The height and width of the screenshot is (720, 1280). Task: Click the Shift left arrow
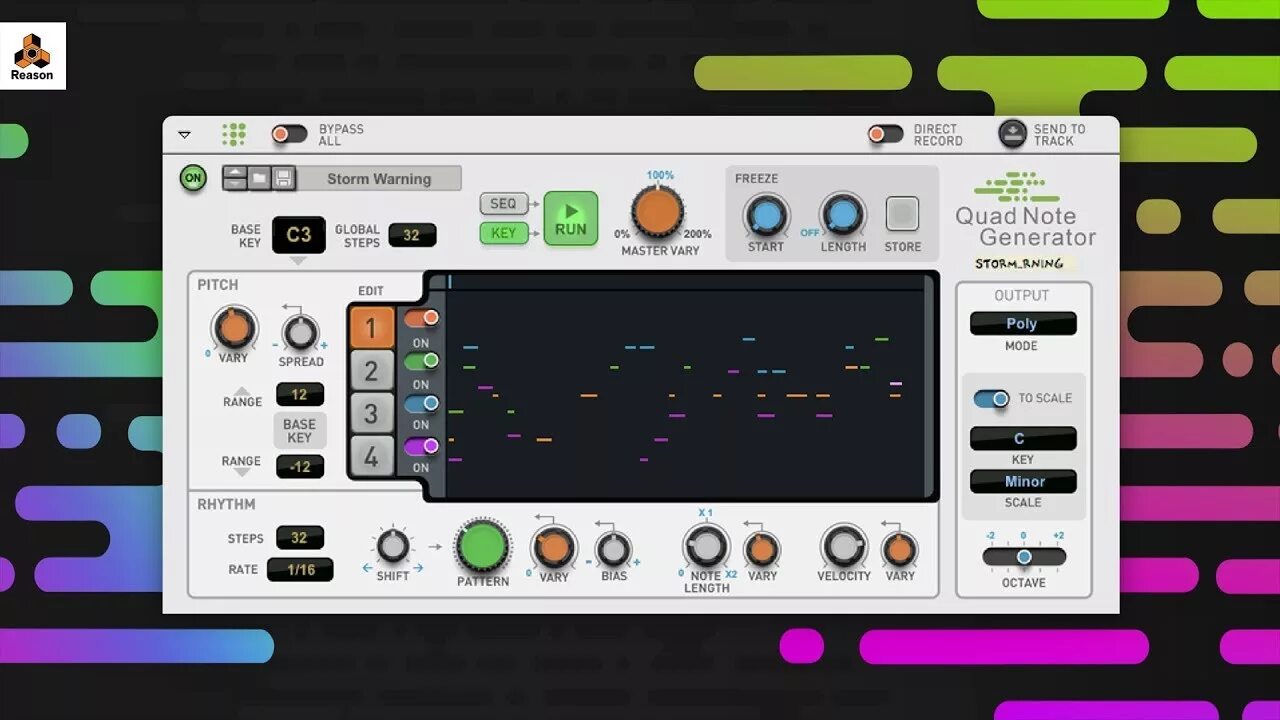367,569
